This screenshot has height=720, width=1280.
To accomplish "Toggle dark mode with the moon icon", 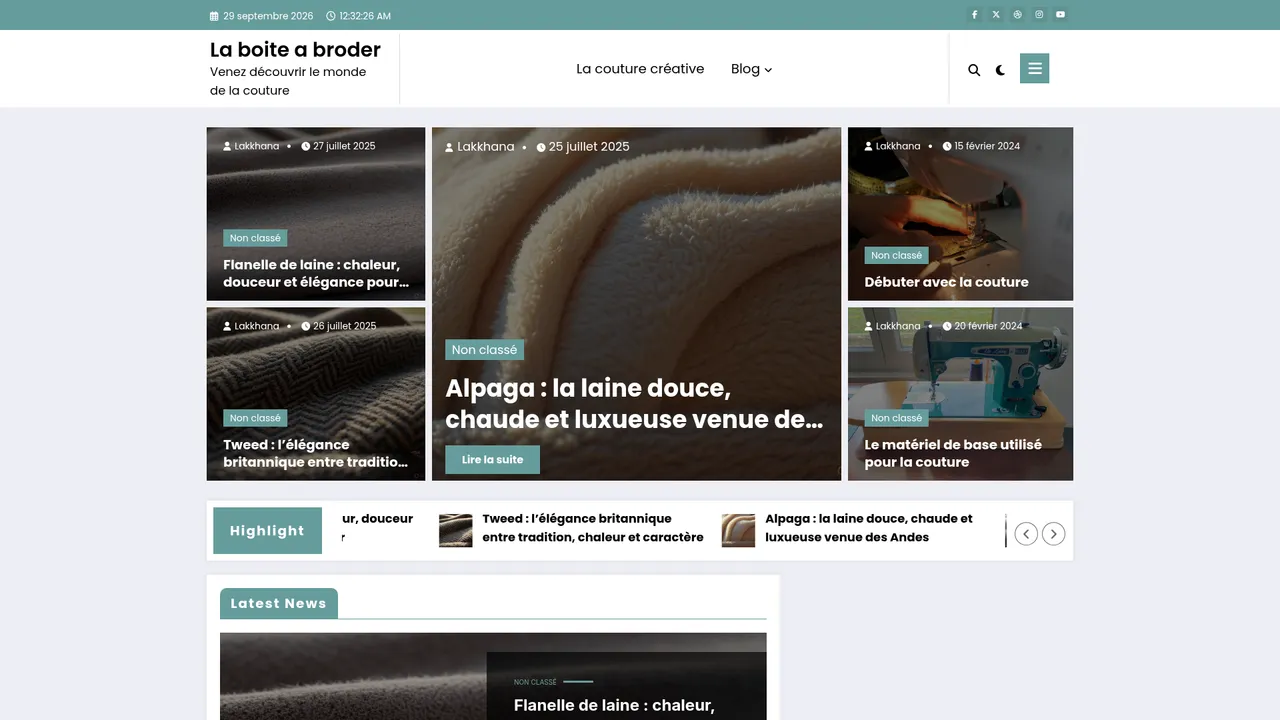I will click(1000, 70).
